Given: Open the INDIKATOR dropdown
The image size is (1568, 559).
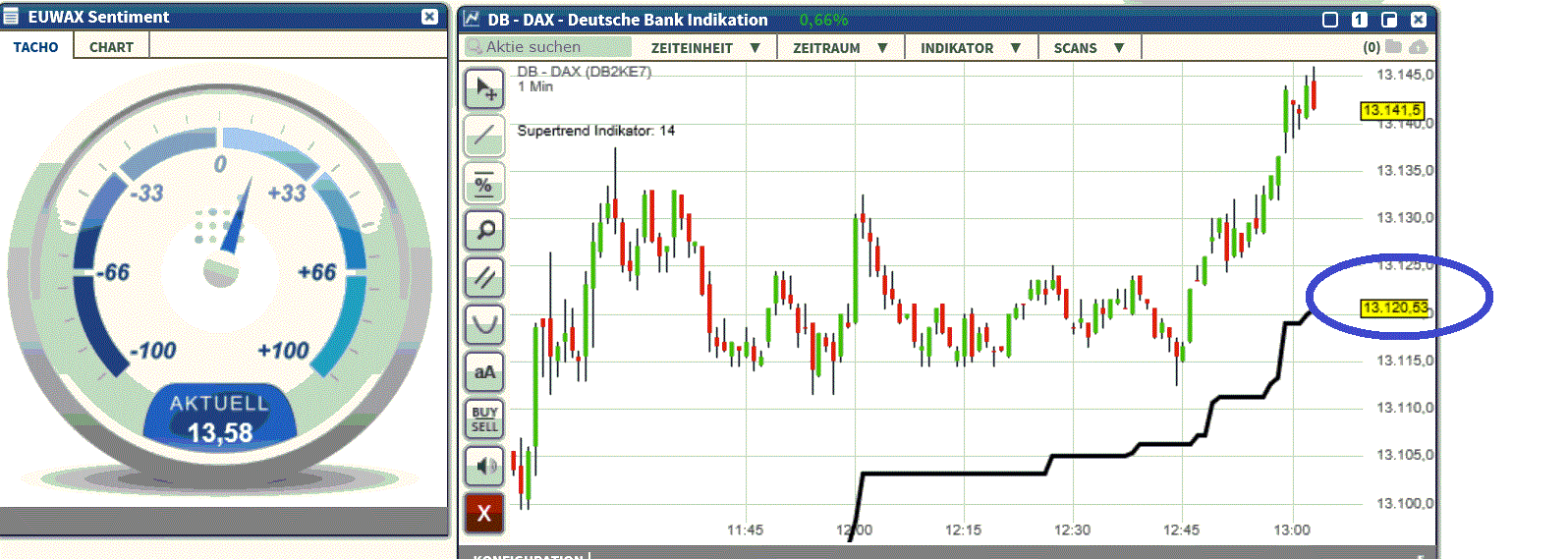Looking at the screenshot, I should [971, 47].
